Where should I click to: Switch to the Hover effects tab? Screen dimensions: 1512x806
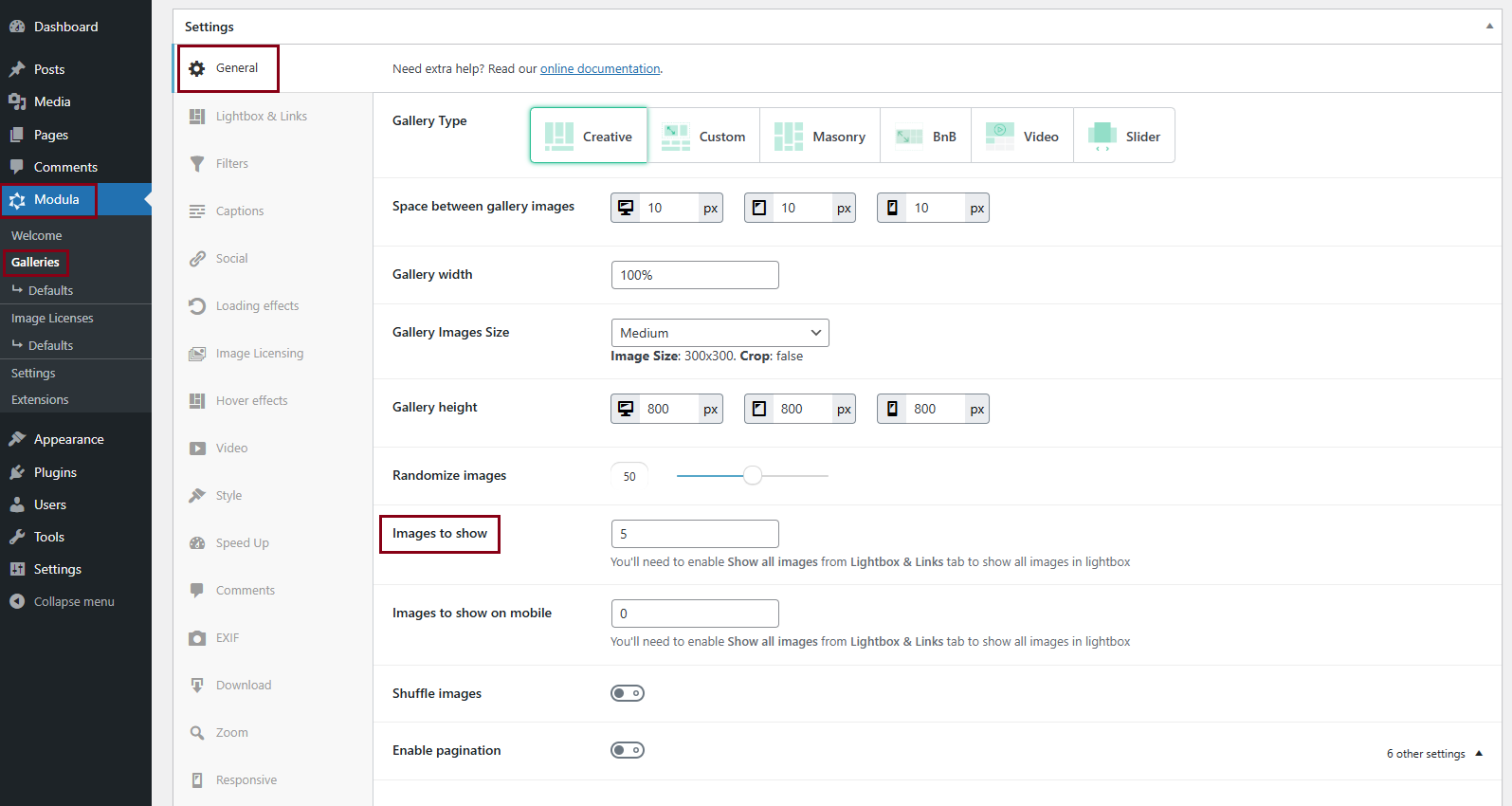[x=251, y=401]
